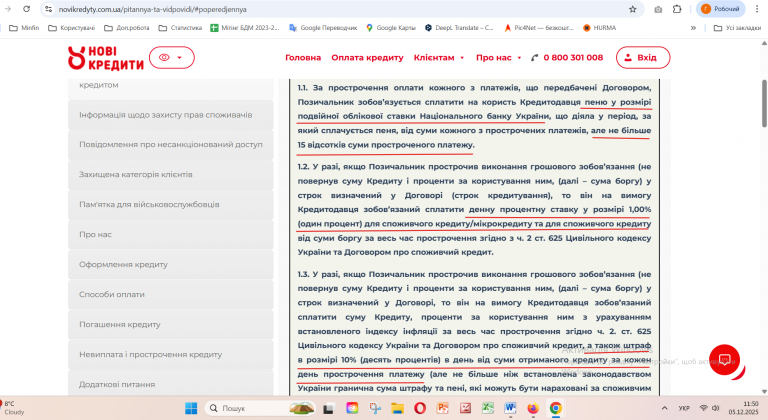Expand the Про нас header dropdown
The image size is (768, 420).
499,57
